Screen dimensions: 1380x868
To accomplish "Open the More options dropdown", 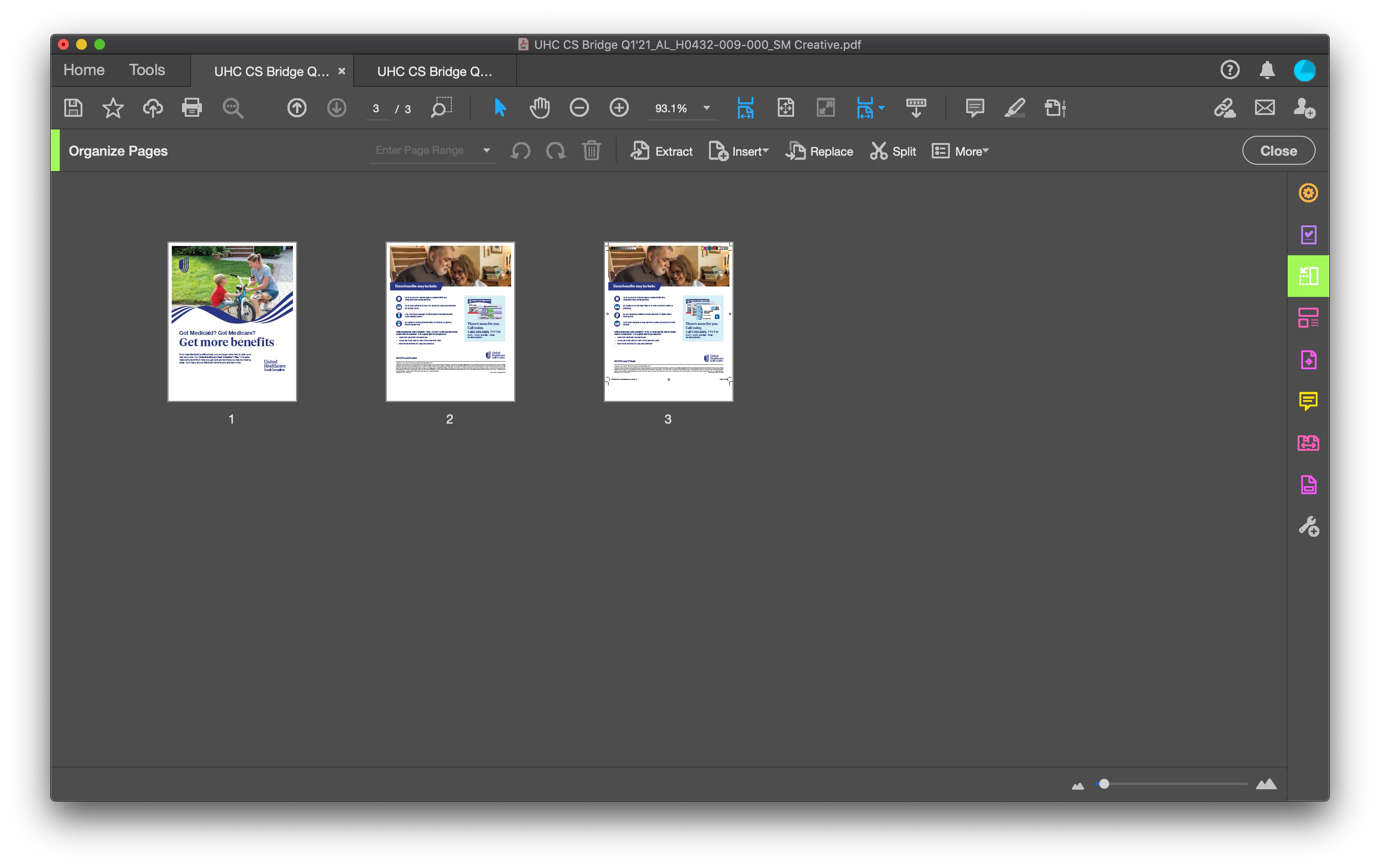I will [960, 151].
